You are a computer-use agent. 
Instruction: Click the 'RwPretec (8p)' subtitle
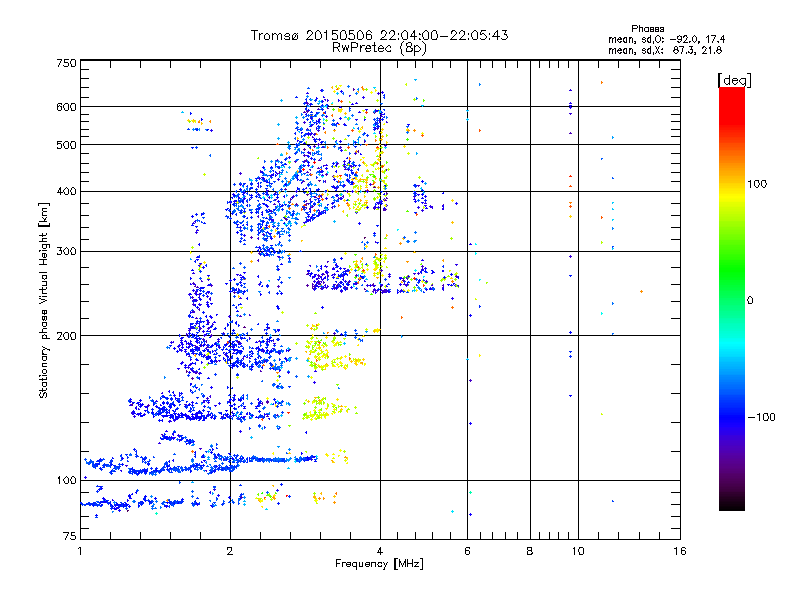(x=379, y=48)
